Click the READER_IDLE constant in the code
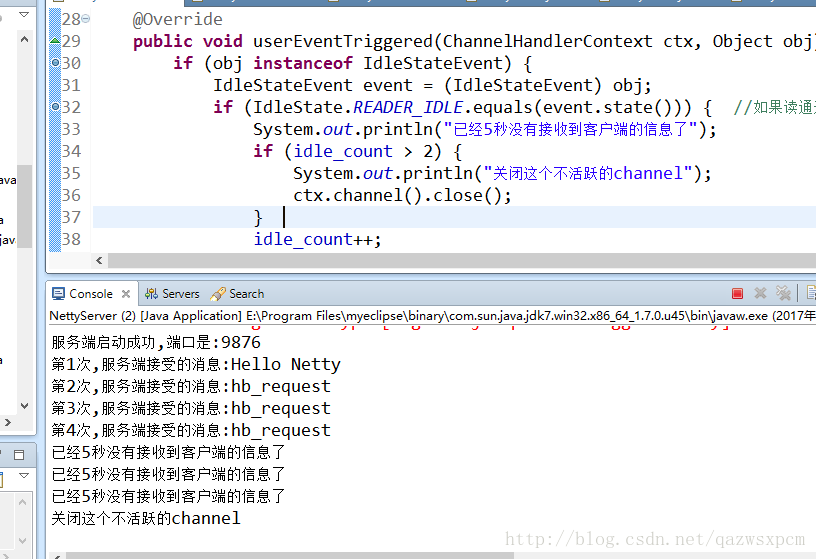 407,107
